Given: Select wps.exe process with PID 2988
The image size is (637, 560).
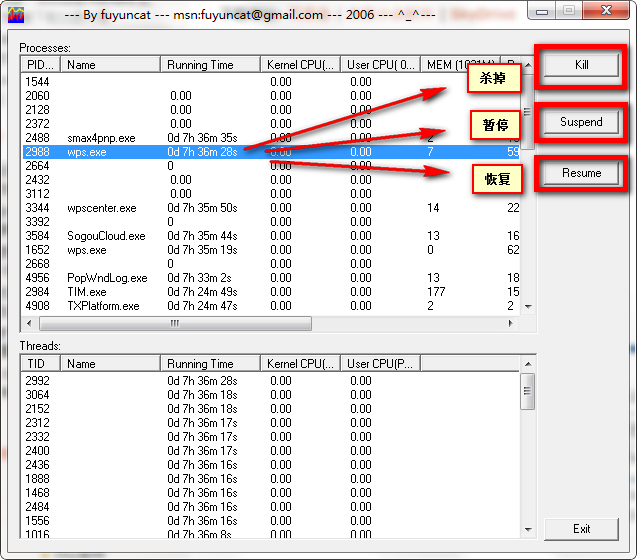Looking at the screenshot, I should pos(271,152).
